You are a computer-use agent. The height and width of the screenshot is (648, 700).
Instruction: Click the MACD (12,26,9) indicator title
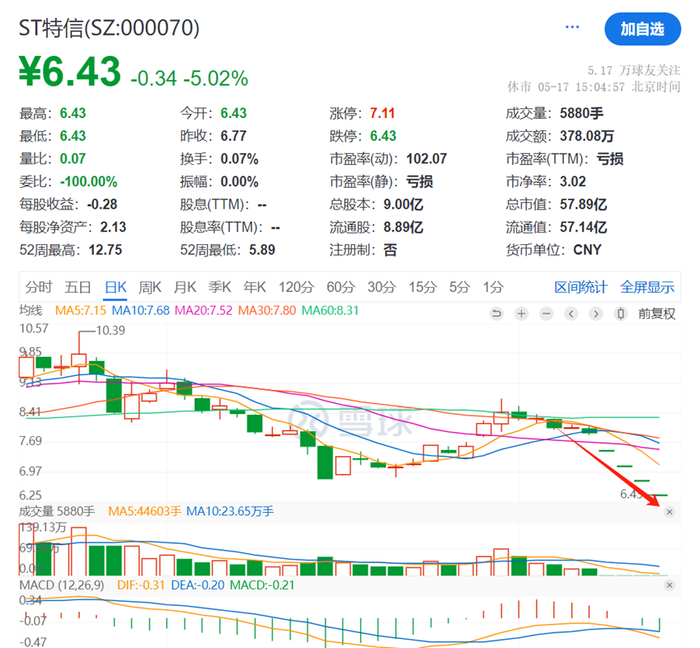62,585
